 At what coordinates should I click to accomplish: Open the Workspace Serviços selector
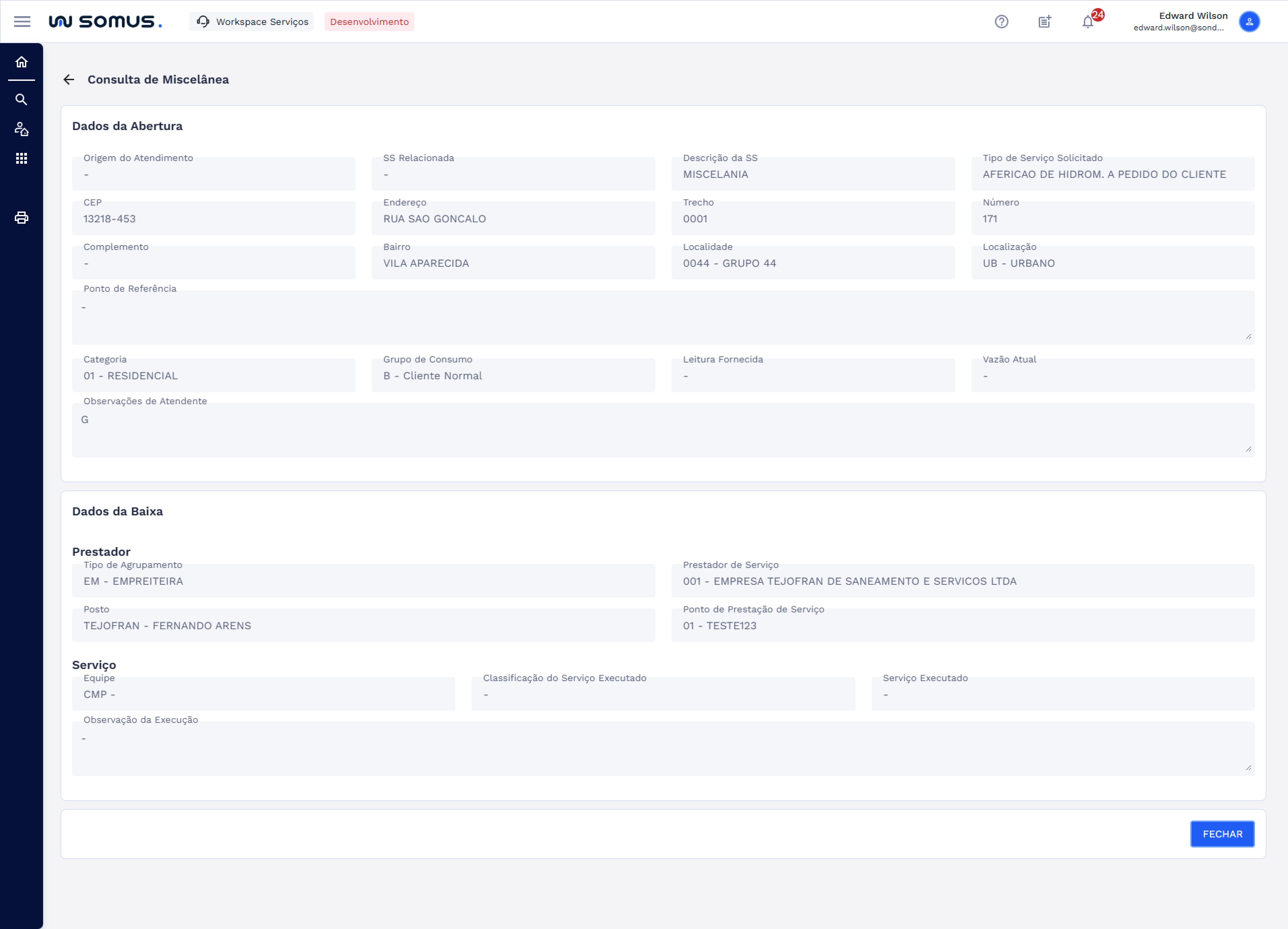pos(252,22)
